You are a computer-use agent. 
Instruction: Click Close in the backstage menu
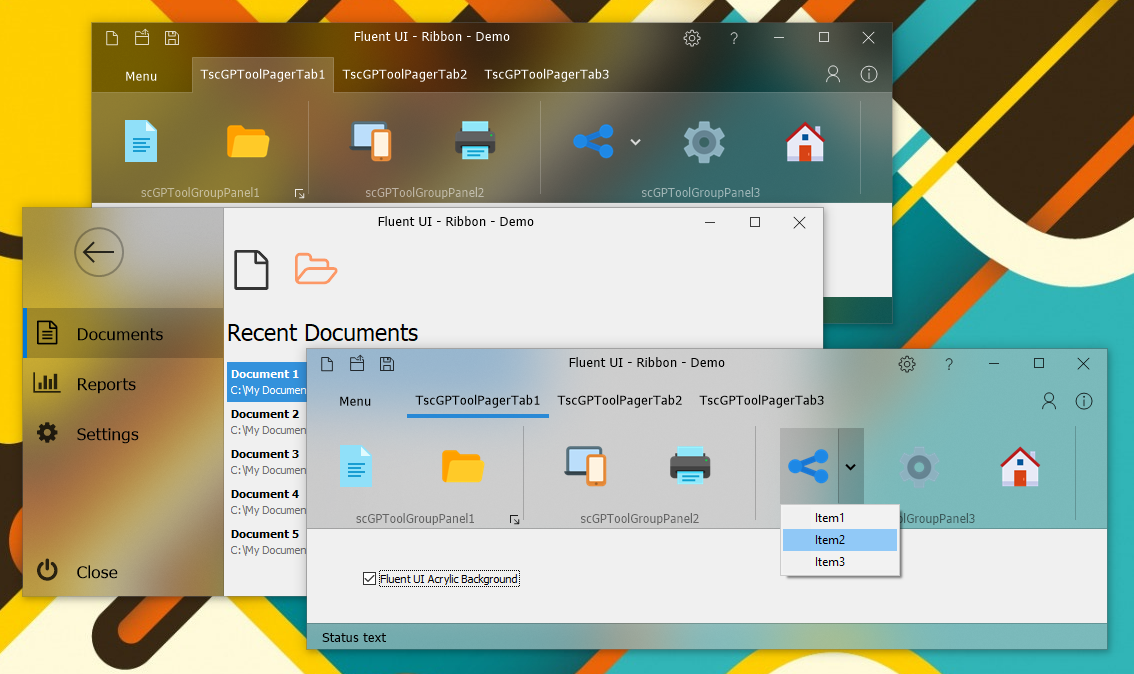(x=124, y=571)
